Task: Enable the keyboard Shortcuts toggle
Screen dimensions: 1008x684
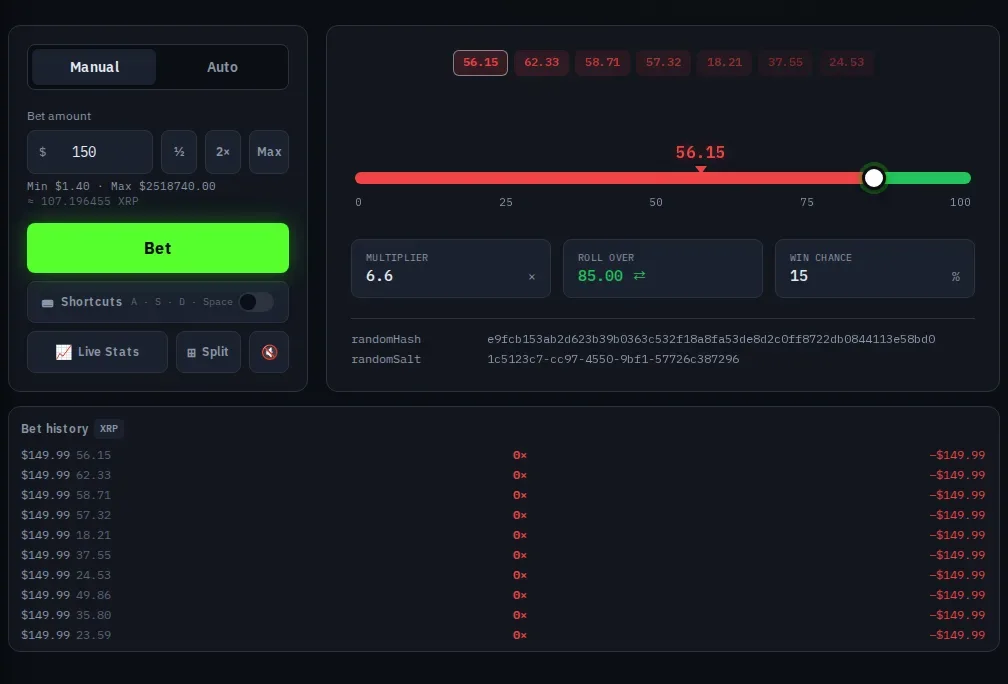Action: (256, 302)
